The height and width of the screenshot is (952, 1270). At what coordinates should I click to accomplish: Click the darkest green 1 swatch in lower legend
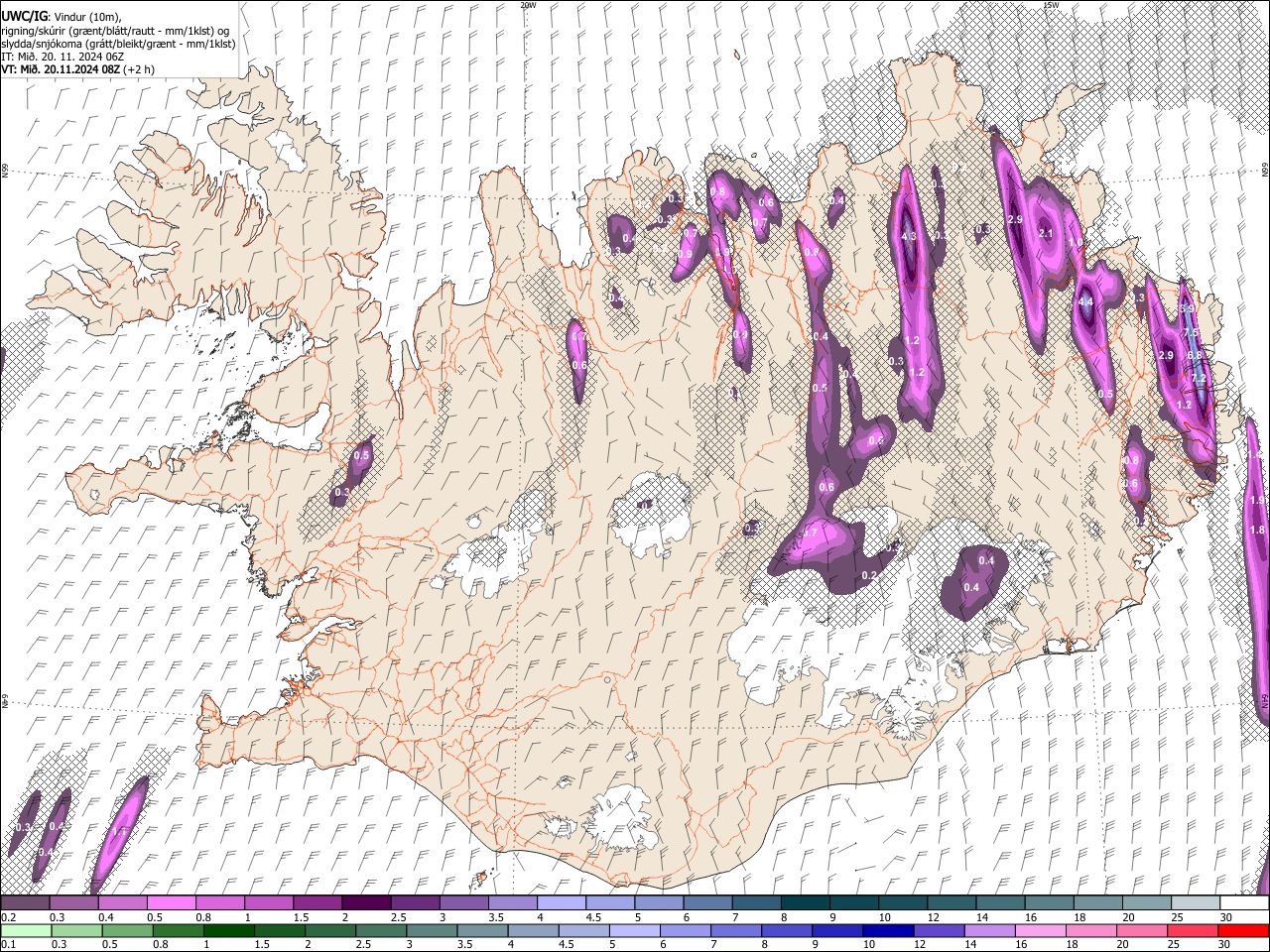click(x=228, y=930)
